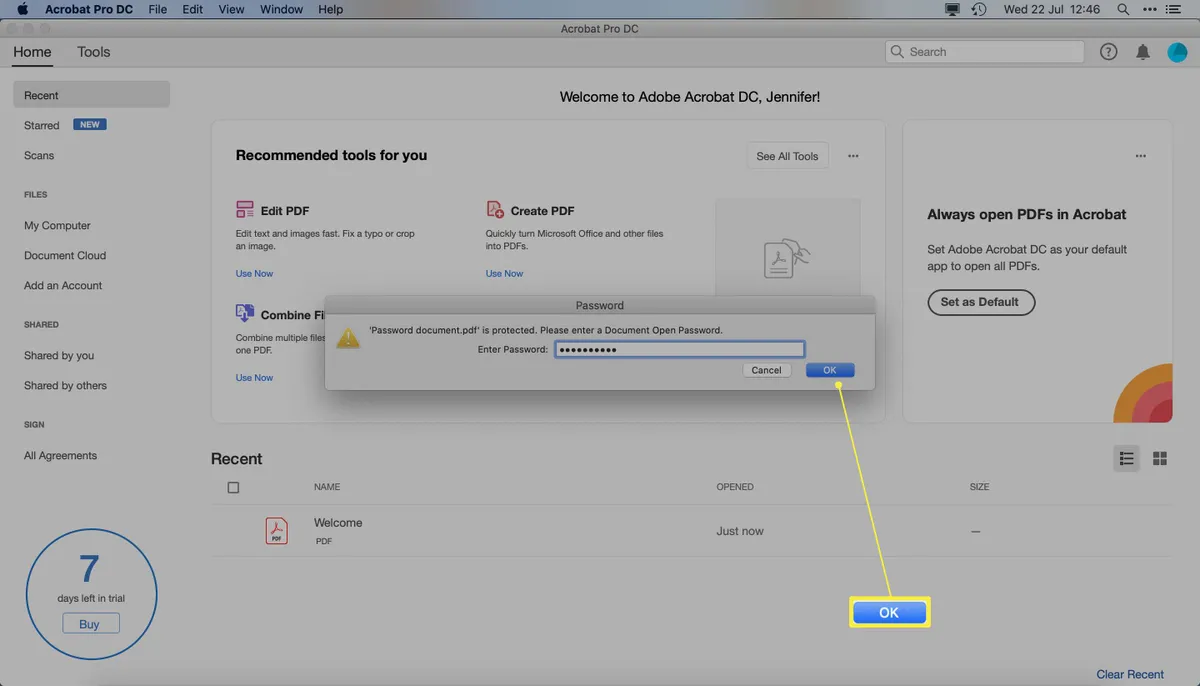Click the warning icon in Password dialog
The width and height of the screenshot is (1200, 686).
[x=347, y=338]
